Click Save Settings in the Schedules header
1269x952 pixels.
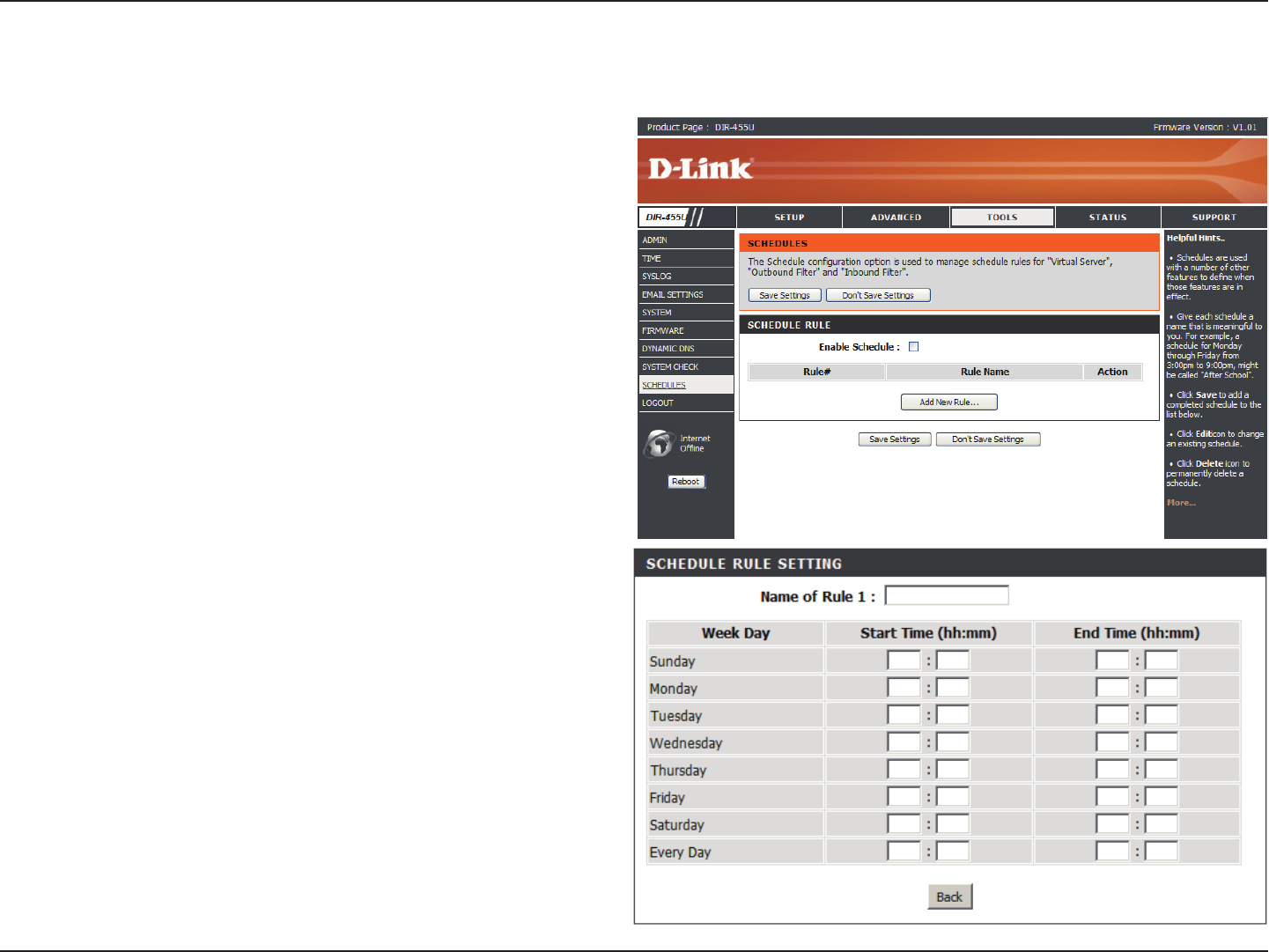coord(785,296)
